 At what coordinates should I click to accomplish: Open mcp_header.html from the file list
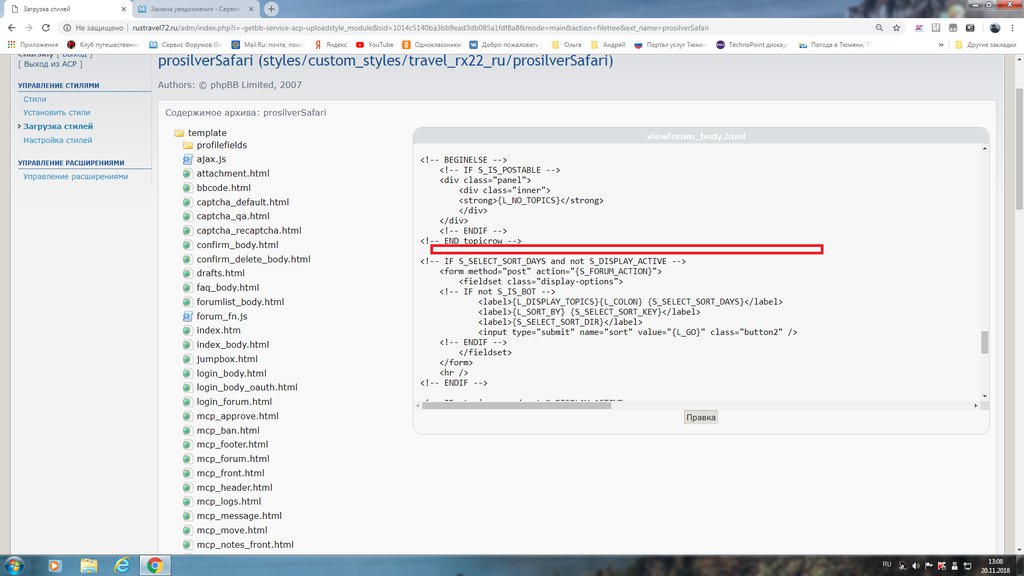[232, 487]
